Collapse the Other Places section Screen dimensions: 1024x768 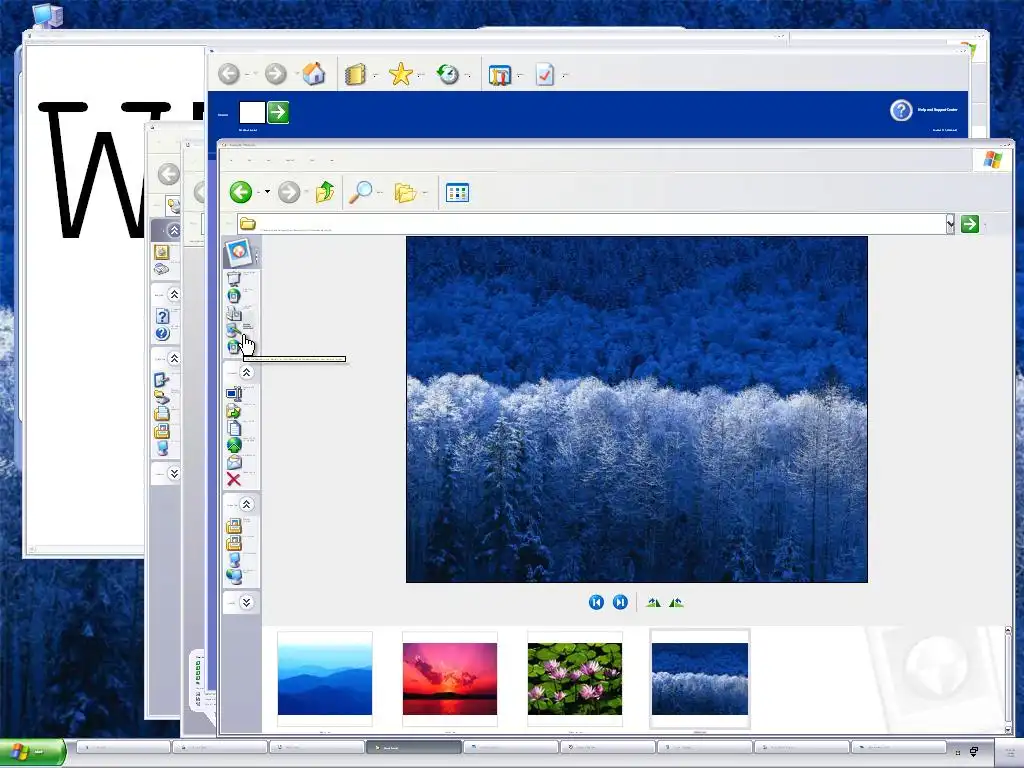[246, 504]
